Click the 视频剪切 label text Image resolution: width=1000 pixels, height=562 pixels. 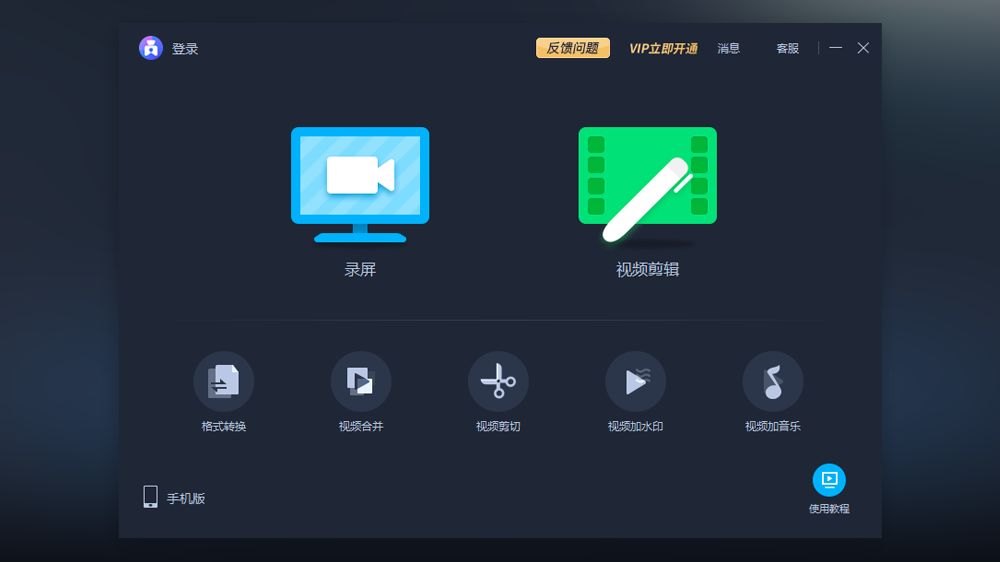(x=498, y=426)
